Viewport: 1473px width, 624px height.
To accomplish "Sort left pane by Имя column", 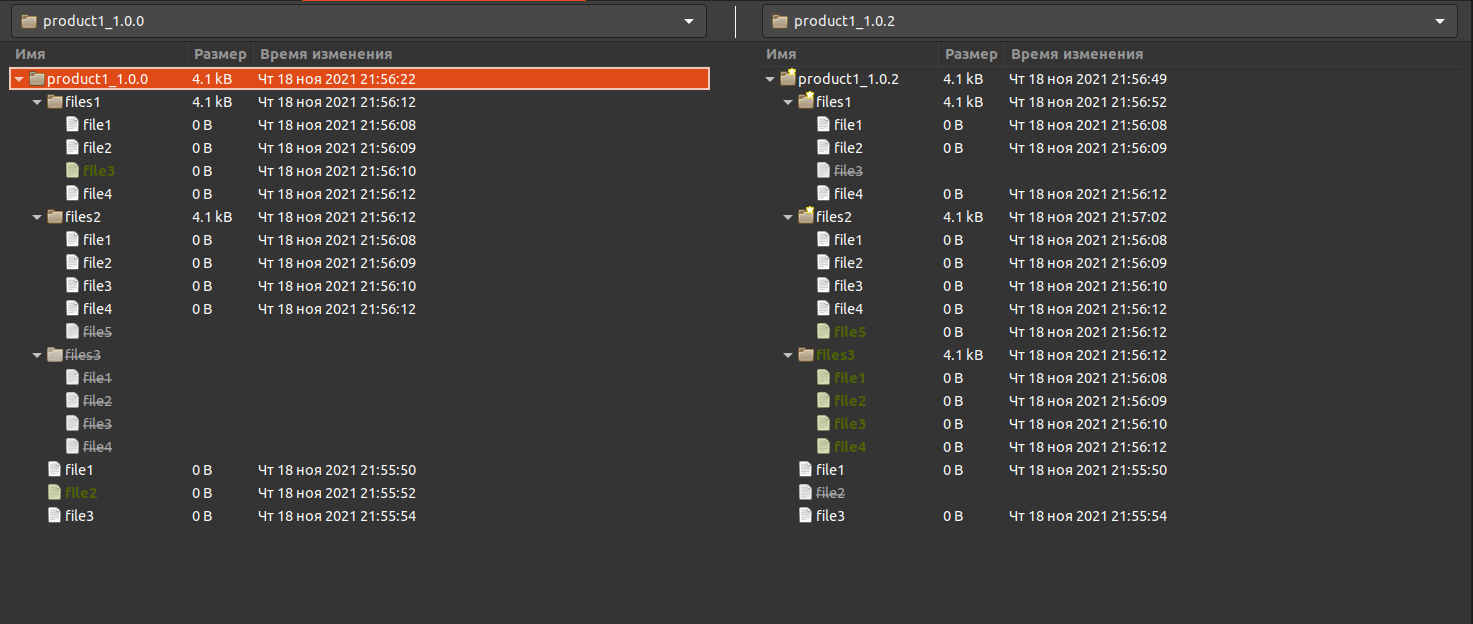I will [x=97, y=54].
